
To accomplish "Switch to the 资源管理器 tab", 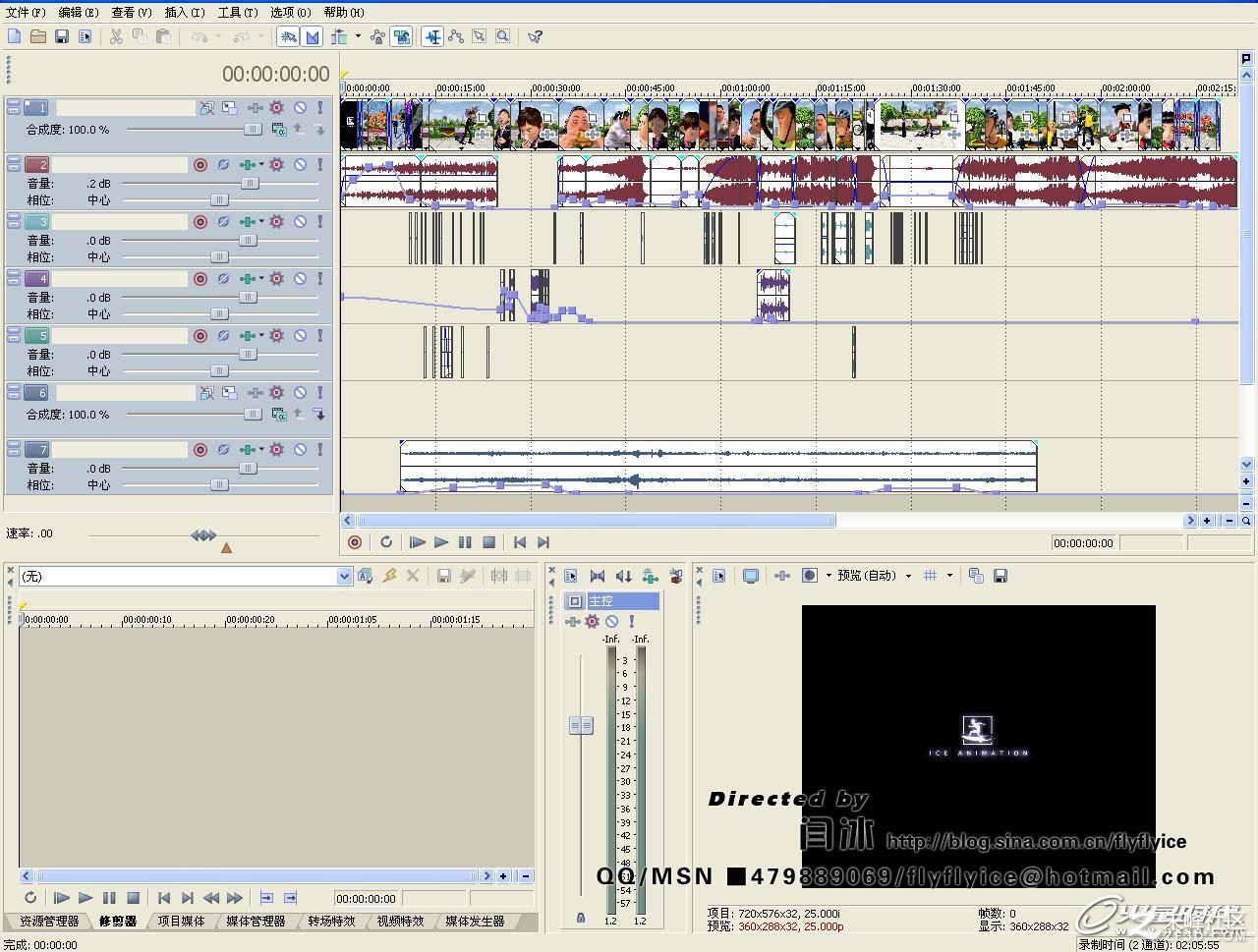I will (x=49, y=922).
